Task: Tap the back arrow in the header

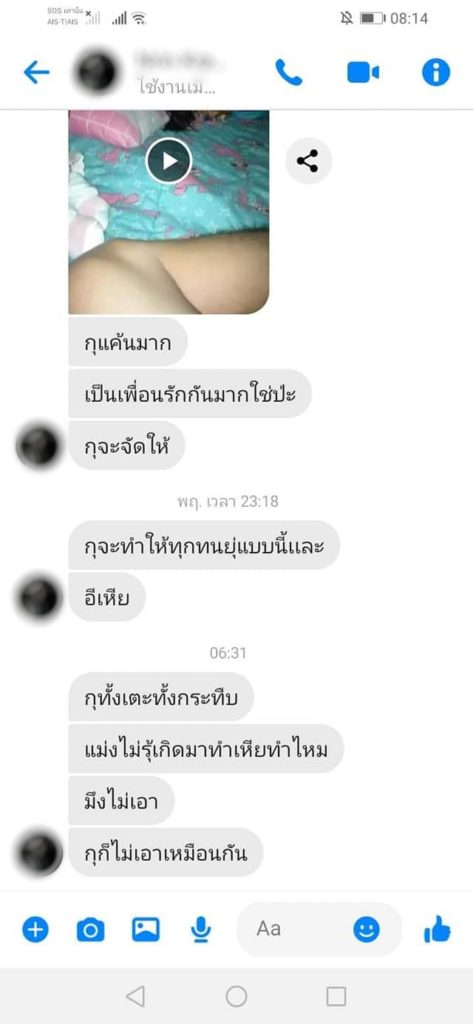Action: 36,72
